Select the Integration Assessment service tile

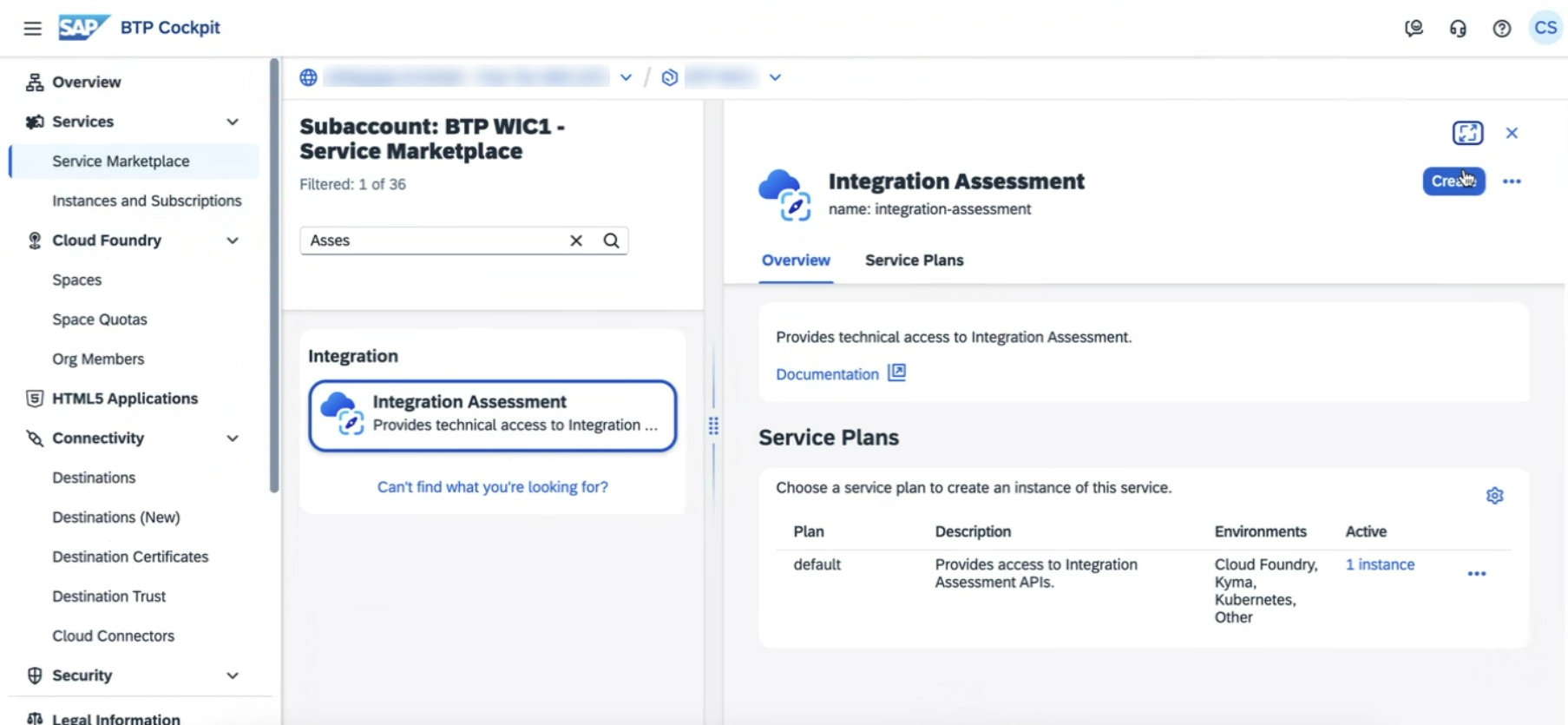point(492,415)
